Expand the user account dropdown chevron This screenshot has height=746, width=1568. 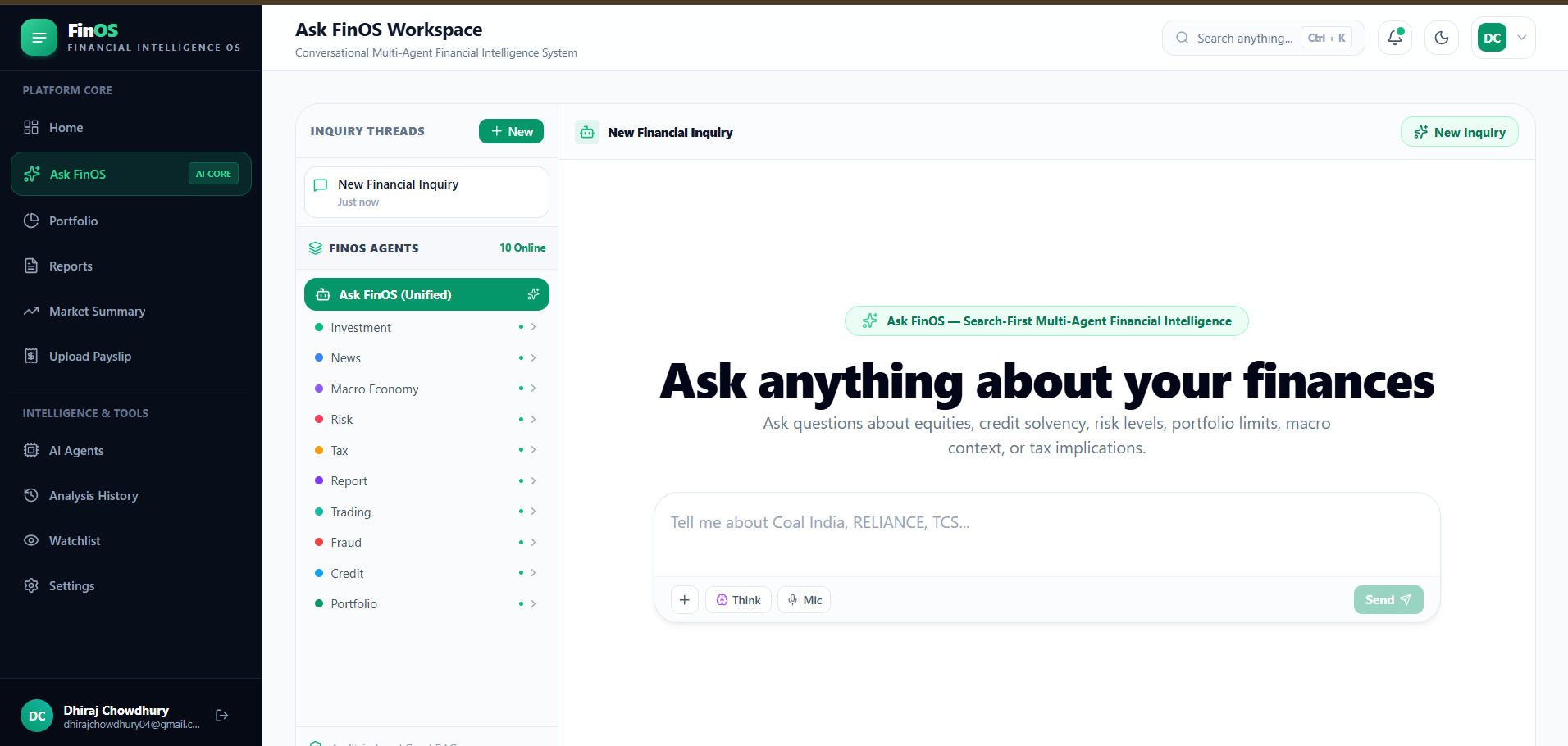click(x=1522, y=38)
